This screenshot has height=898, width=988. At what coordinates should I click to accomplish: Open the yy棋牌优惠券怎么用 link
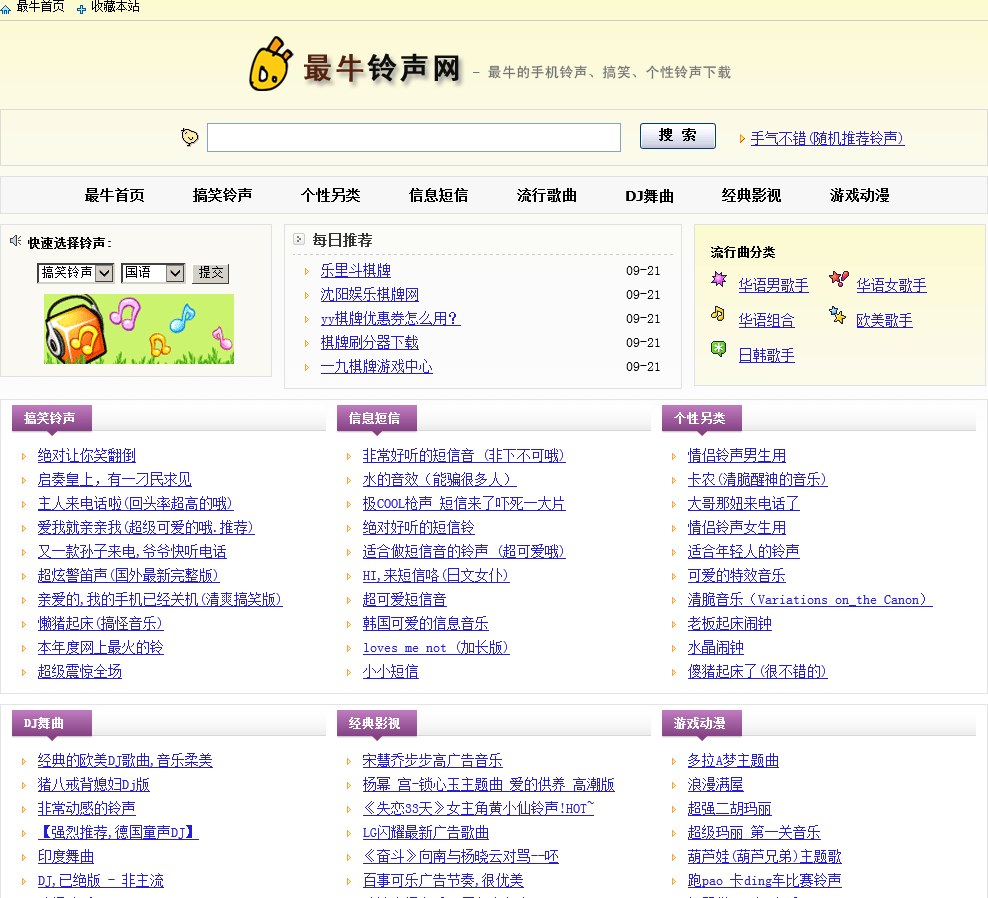click(390, 318)
